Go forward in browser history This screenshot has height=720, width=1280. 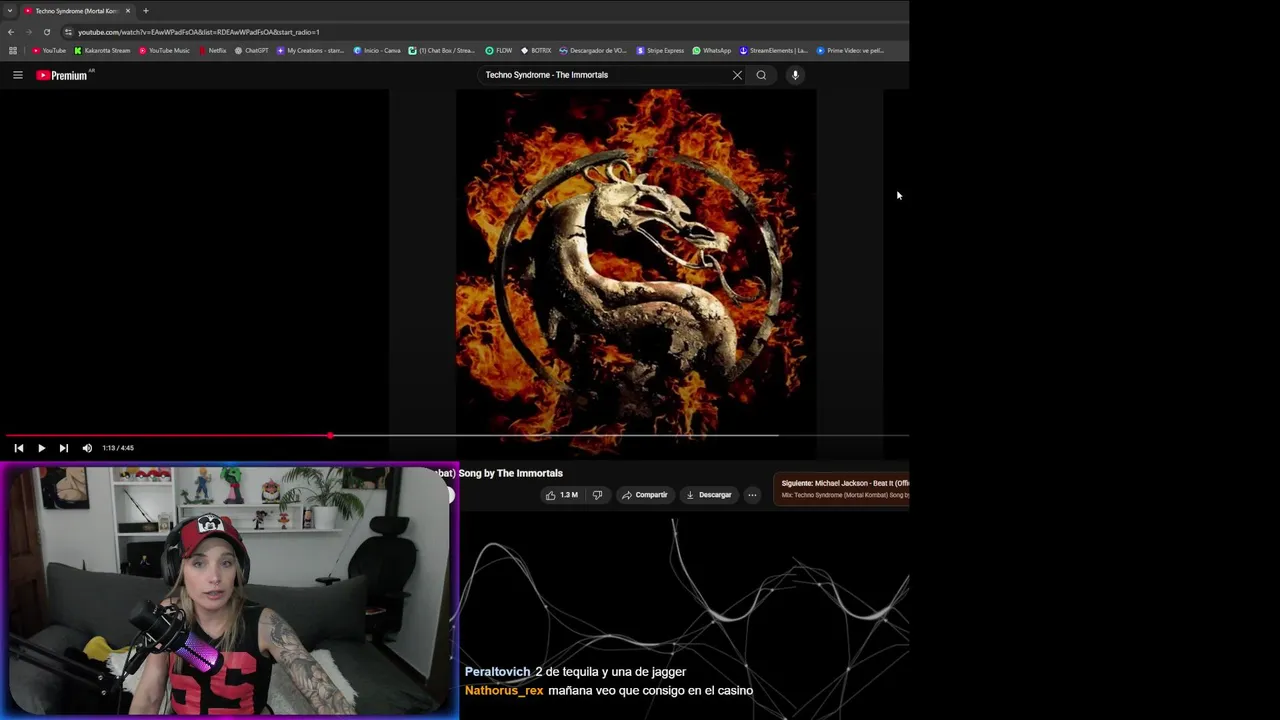point(28,32)
